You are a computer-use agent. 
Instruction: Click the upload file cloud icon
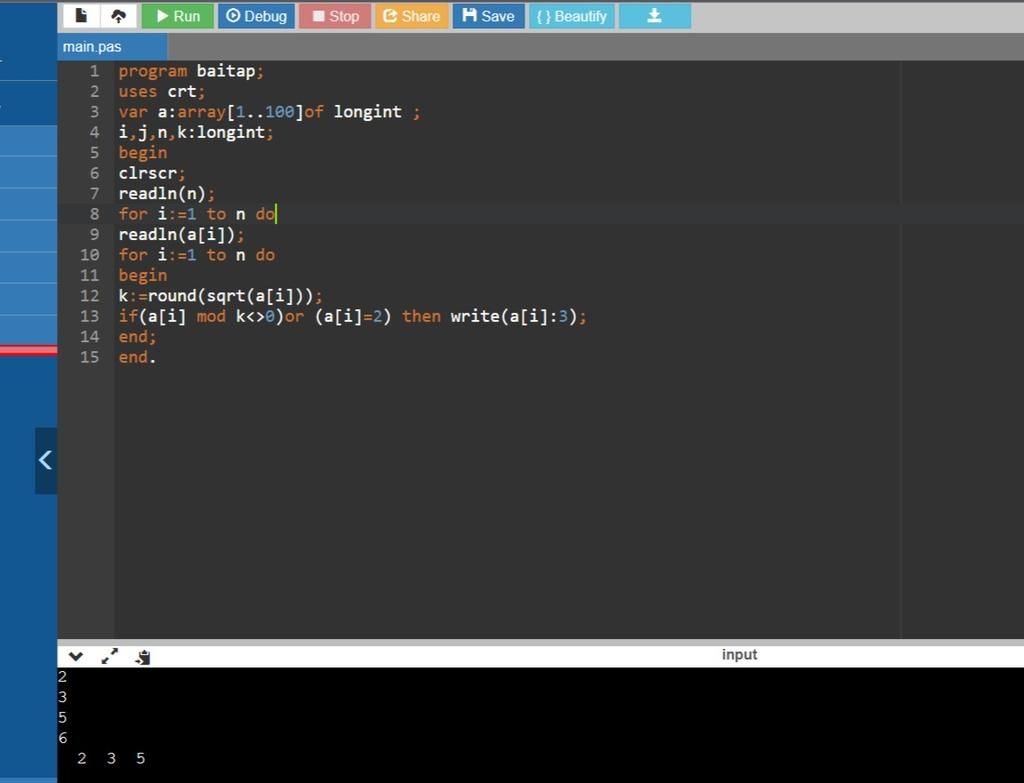[118, 16]
